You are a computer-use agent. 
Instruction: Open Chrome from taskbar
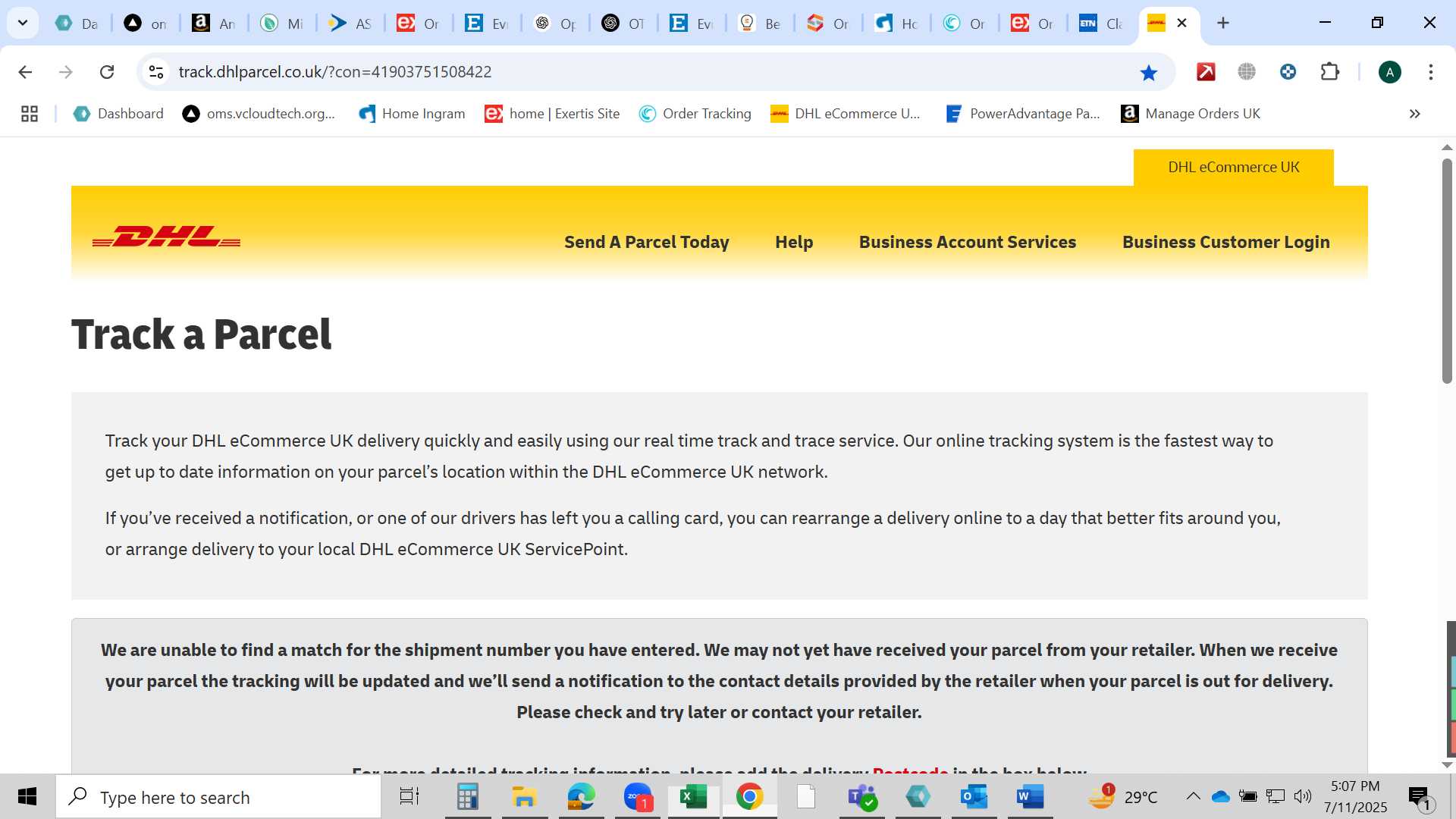click(x=749, y=796)
